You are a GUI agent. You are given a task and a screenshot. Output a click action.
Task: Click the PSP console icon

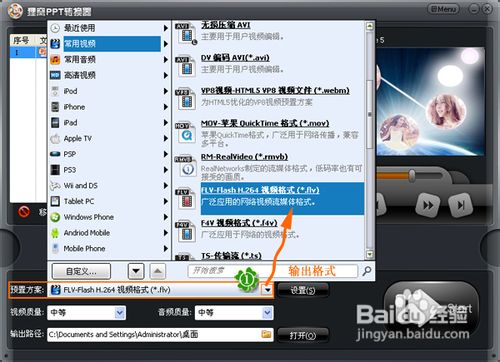[x=55, y=154]
